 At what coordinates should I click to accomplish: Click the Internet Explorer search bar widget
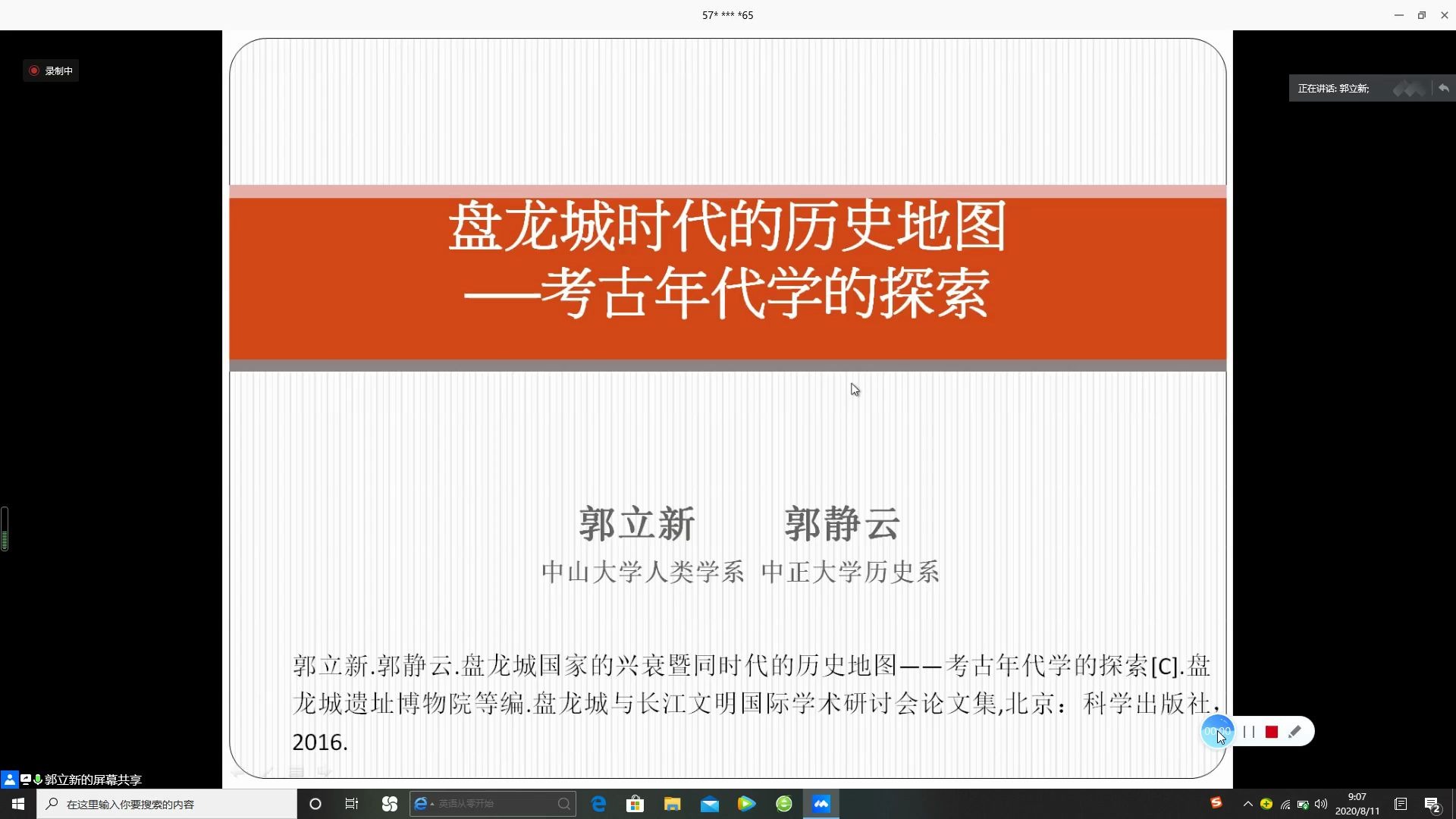[493, 804]
